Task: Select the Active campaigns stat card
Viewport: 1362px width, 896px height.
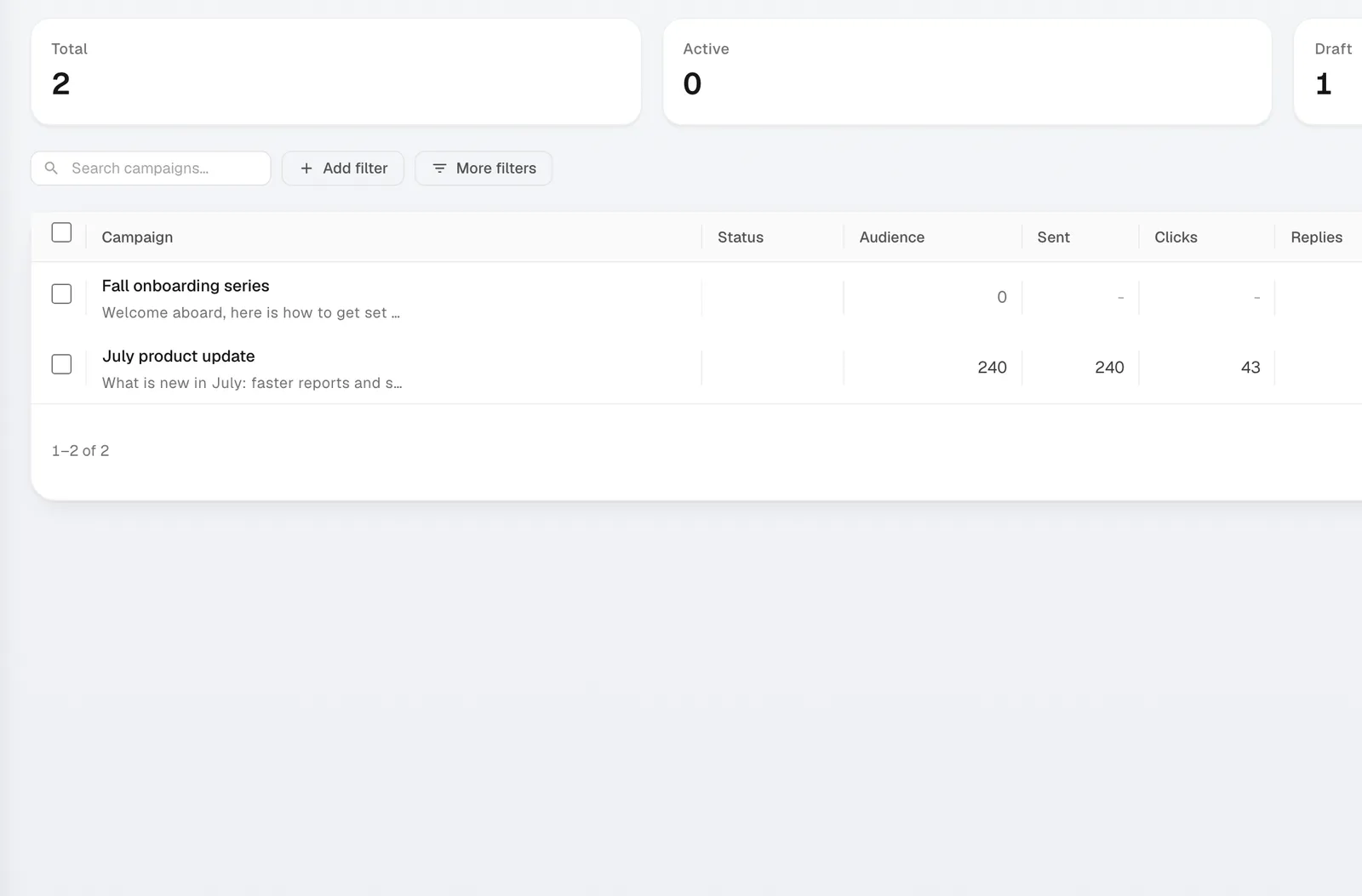Action: tap(967, 71)
